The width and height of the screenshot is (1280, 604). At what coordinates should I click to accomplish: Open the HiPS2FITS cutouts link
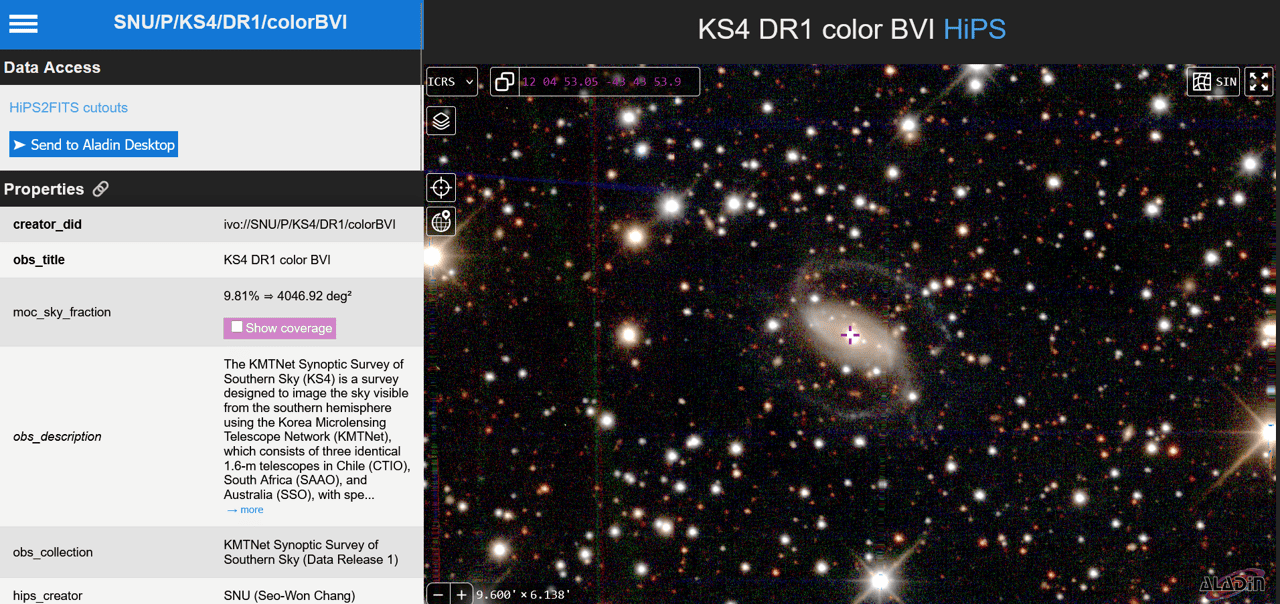coord(68,108)
